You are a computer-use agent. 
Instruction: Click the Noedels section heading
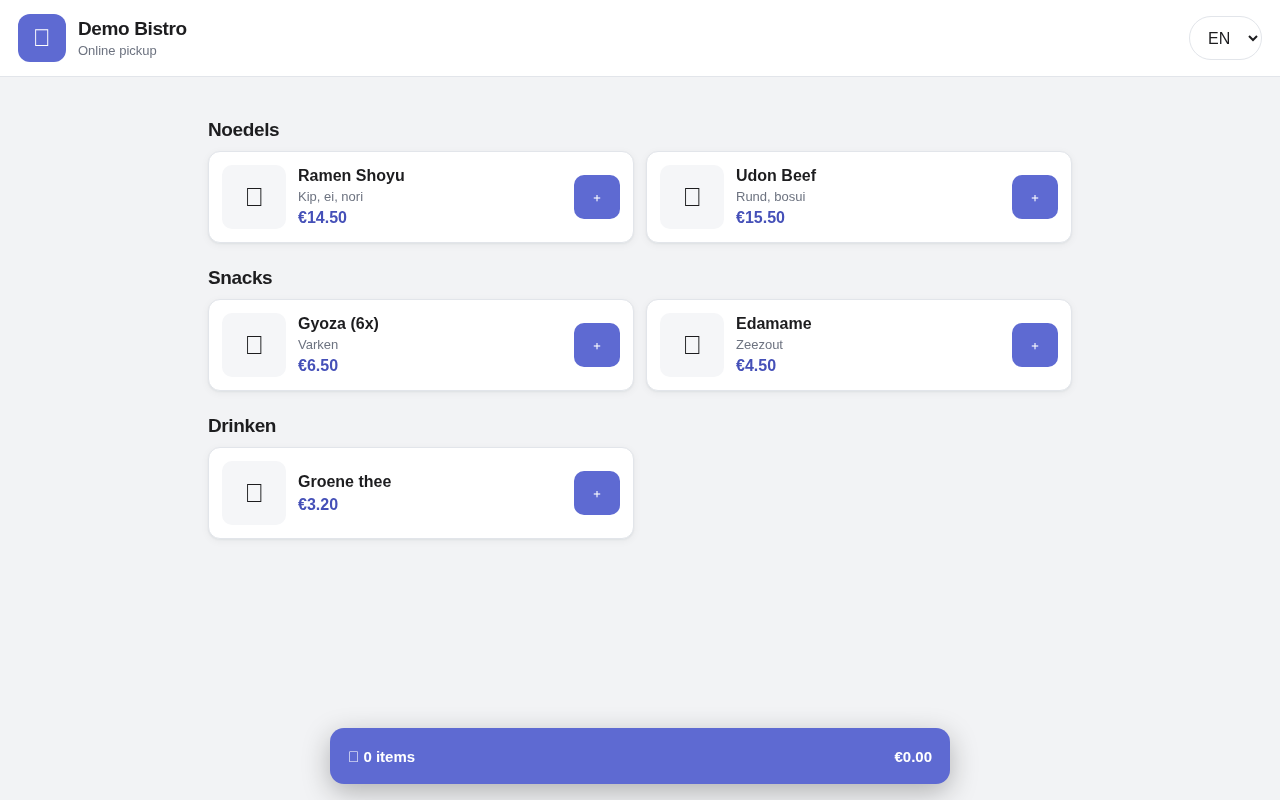click(244, 130)
